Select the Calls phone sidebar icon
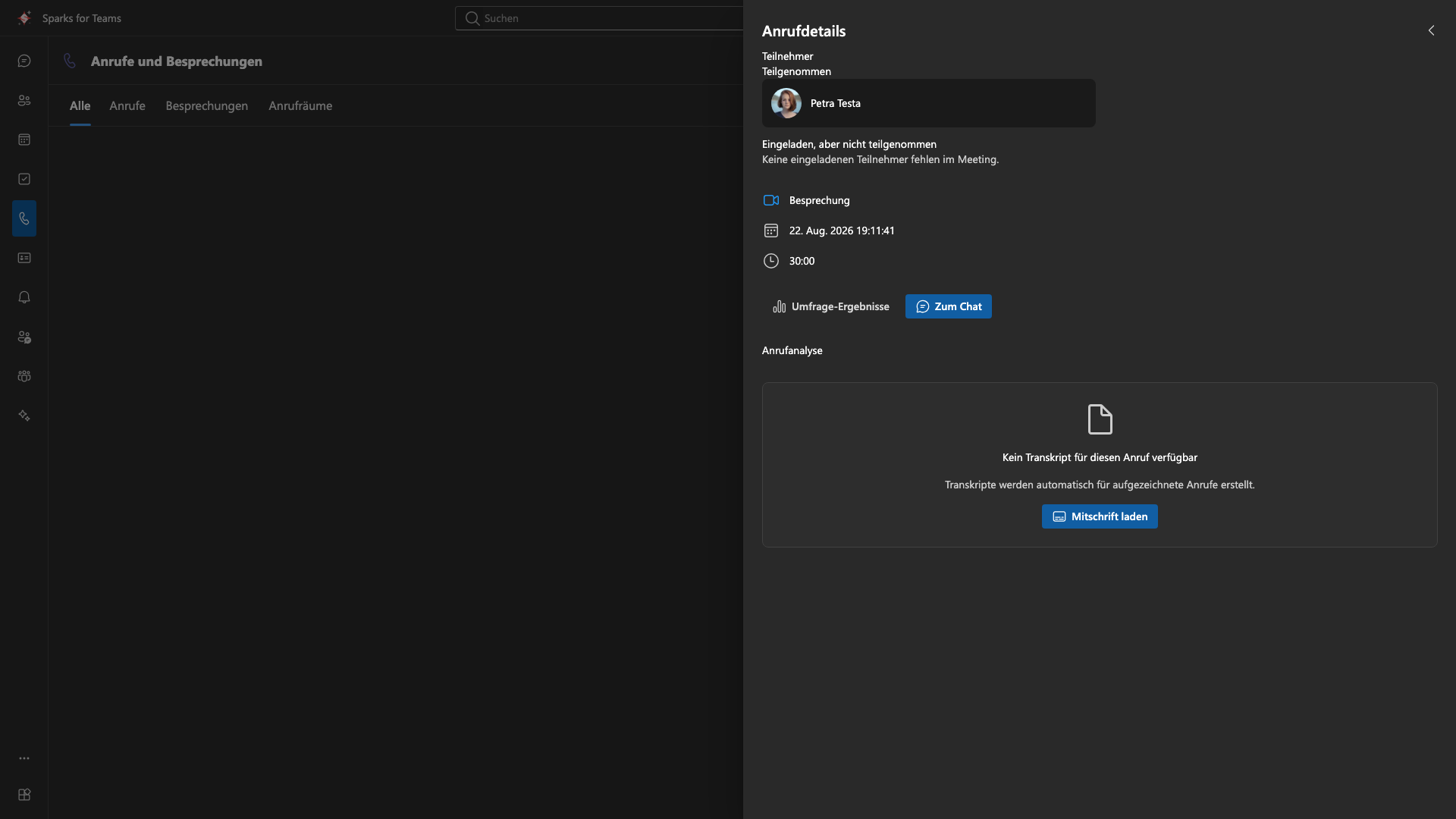Image resolution: width=1456 pixels, height=819 pixels. 24,218
